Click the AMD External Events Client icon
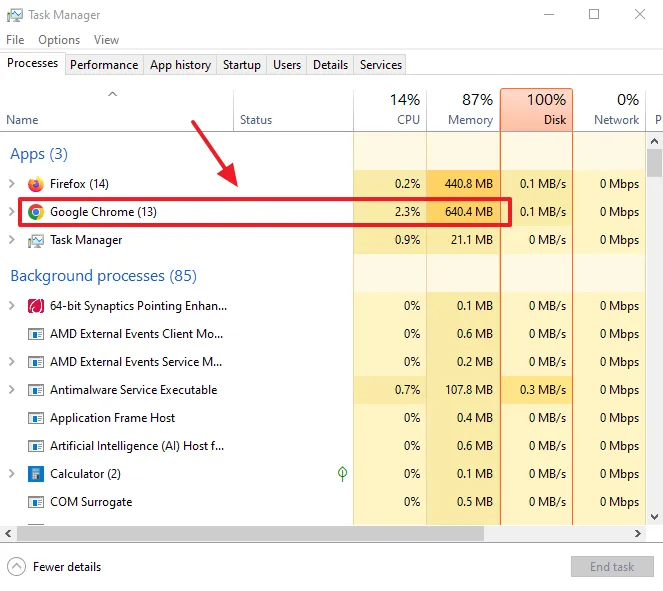Screen dimensions: 663x591 point(36,334)
